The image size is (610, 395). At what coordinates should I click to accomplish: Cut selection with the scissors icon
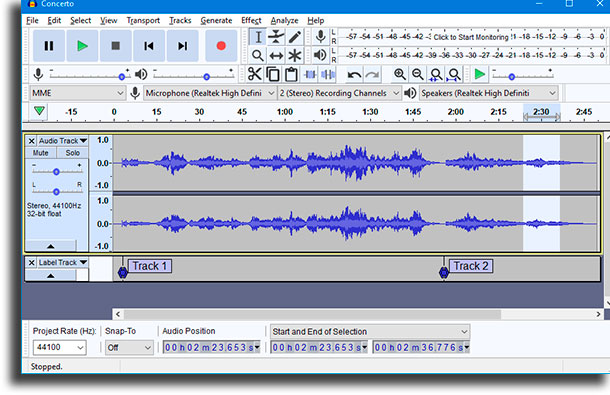click(254, 74)
